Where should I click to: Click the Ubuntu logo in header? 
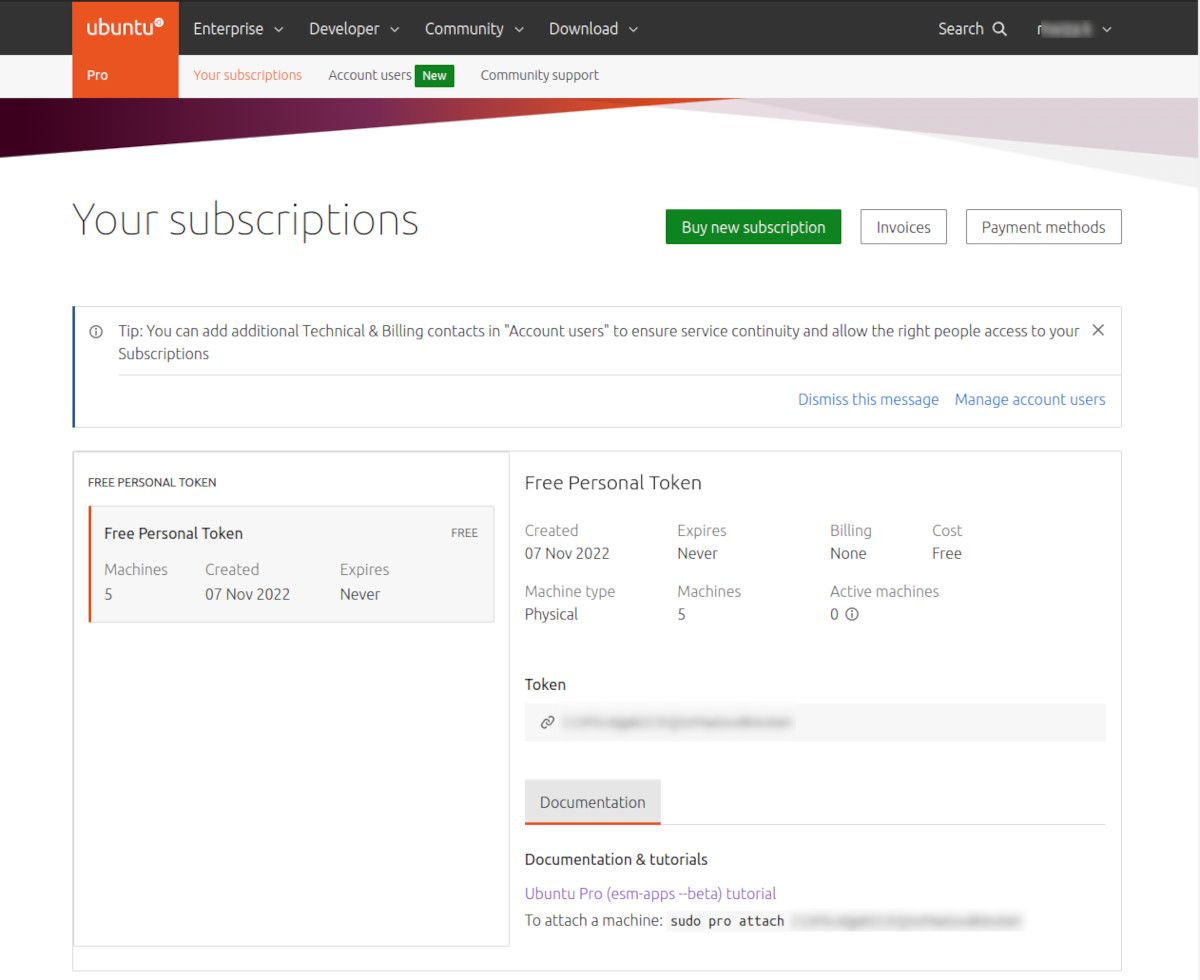tap(125, 28)
